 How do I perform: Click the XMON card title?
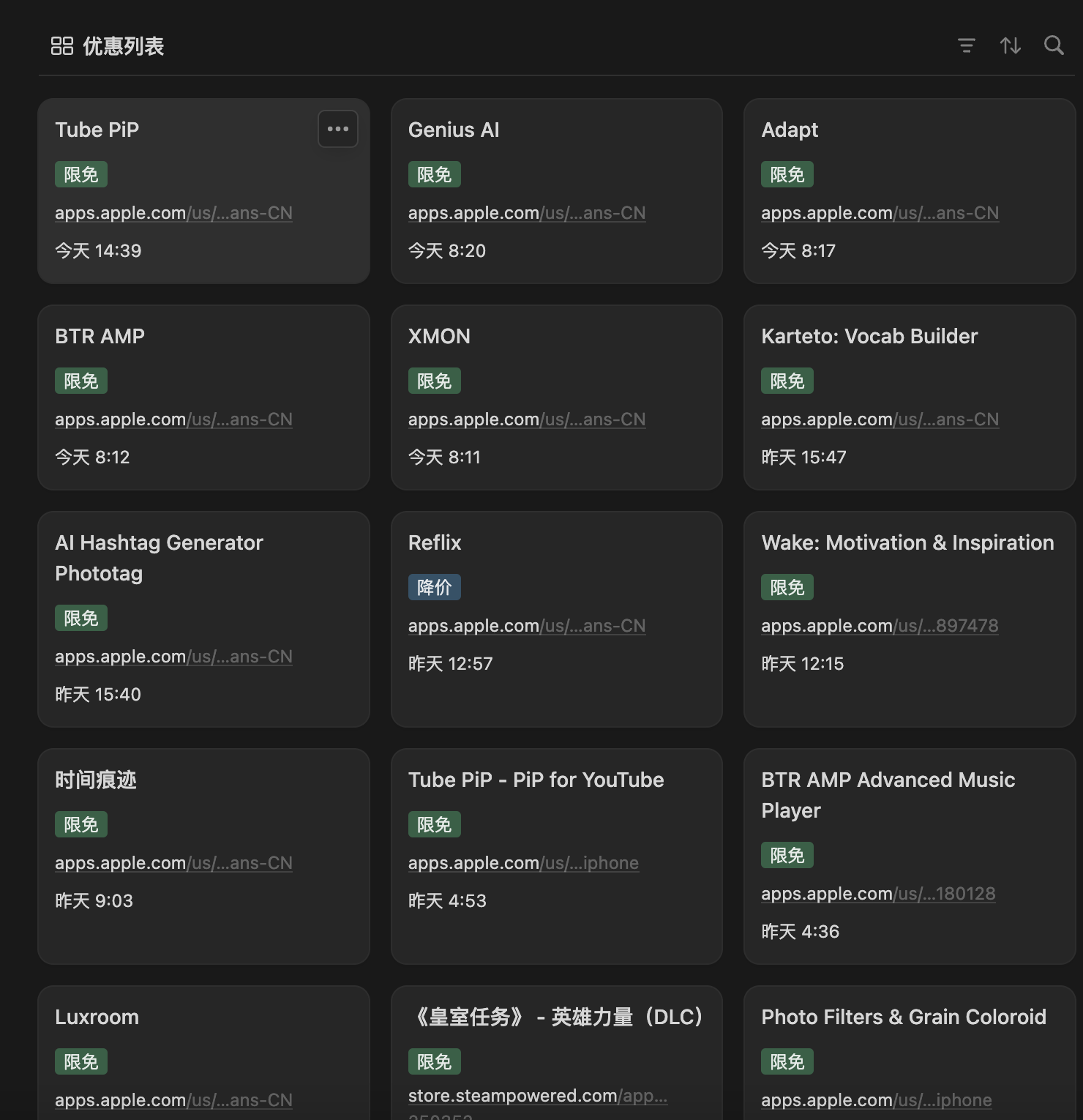coord(439,336)
